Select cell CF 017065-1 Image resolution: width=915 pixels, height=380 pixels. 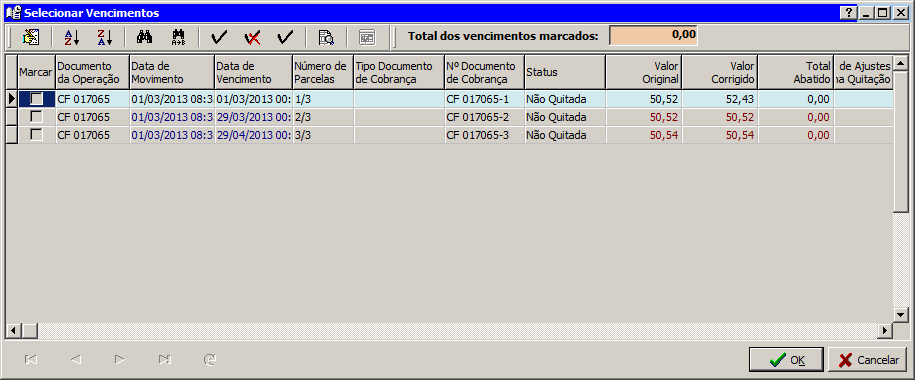(x=484, y=99)
